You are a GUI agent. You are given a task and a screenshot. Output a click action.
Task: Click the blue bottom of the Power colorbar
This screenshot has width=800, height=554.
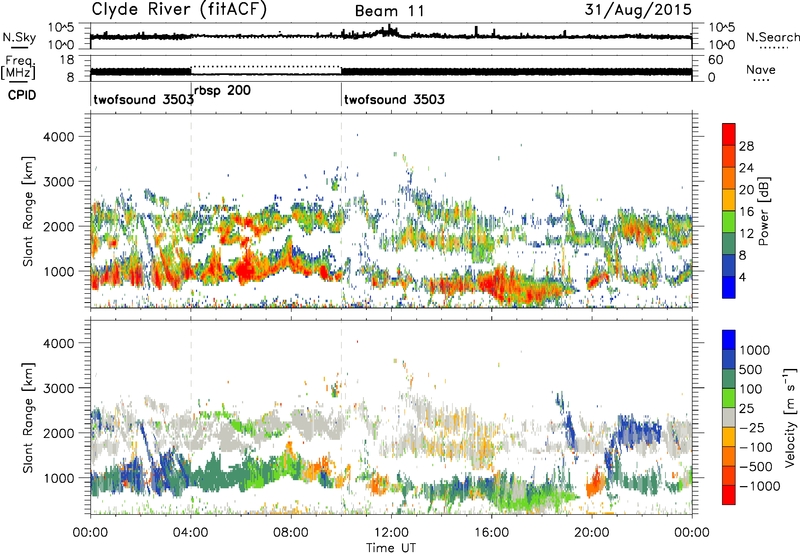point(729,287)
